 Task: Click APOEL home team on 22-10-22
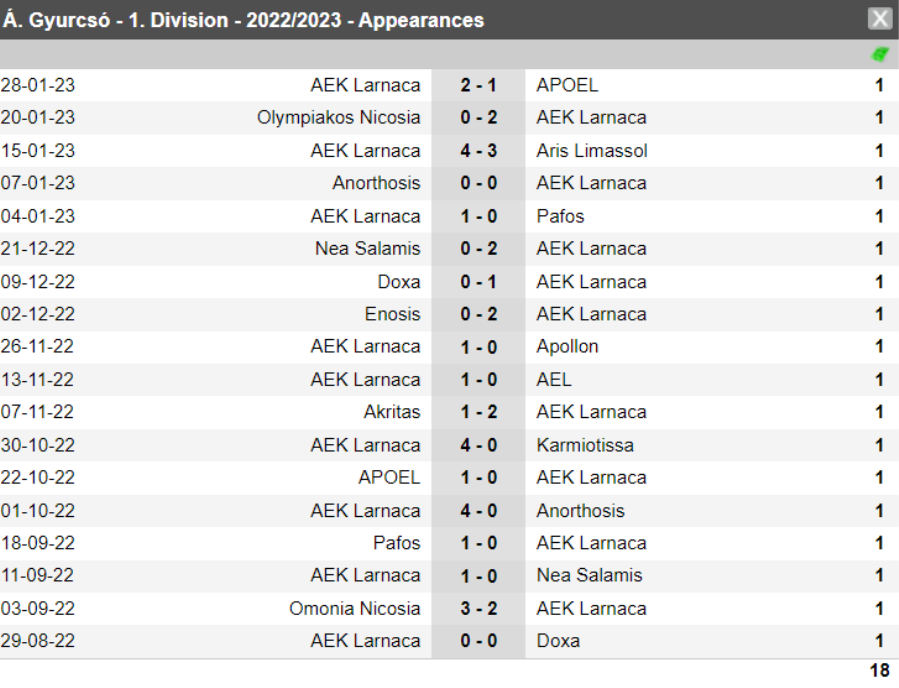click(x=389, y=478)
